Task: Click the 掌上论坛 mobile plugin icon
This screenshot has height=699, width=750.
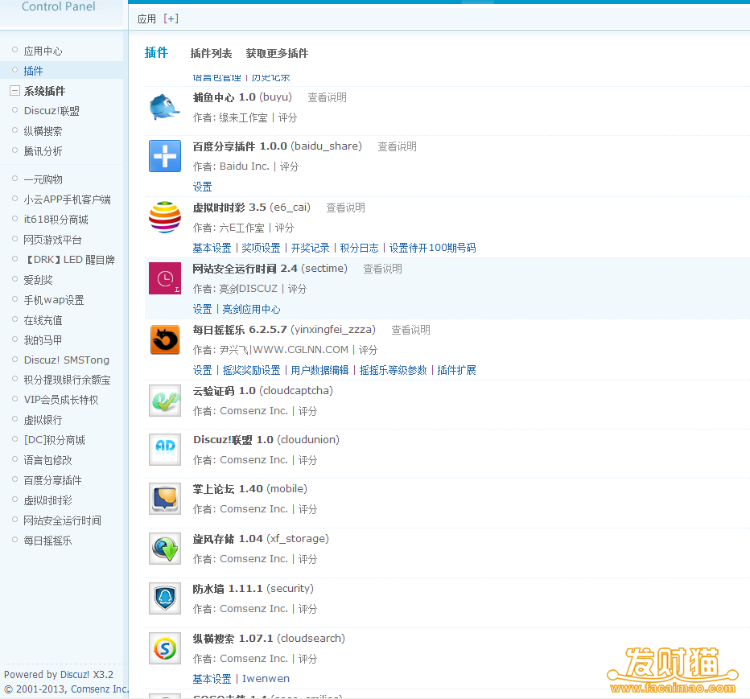Action: pyautogui.click(x=165, y=499)
